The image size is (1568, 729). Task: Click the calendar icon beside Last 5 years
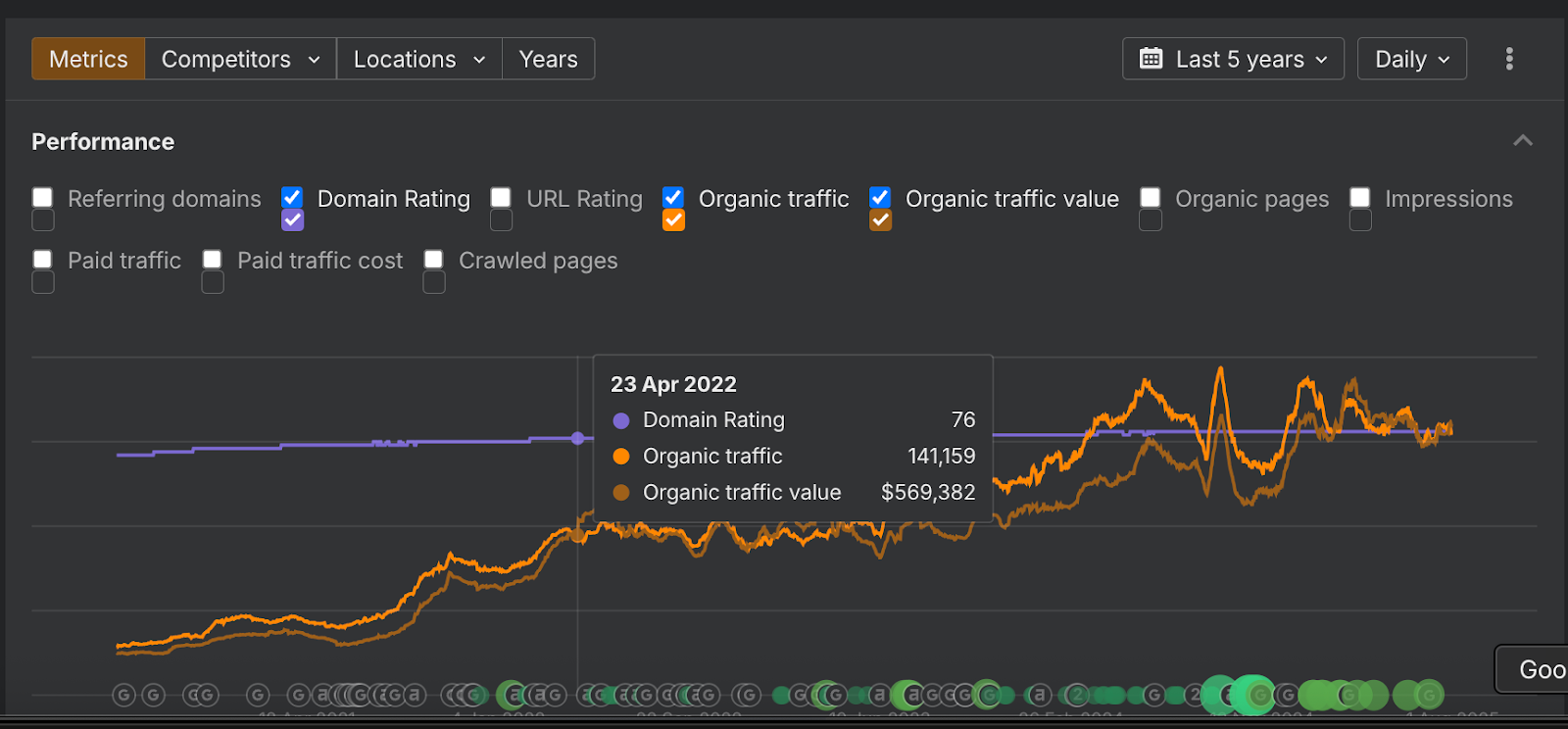1151,59
